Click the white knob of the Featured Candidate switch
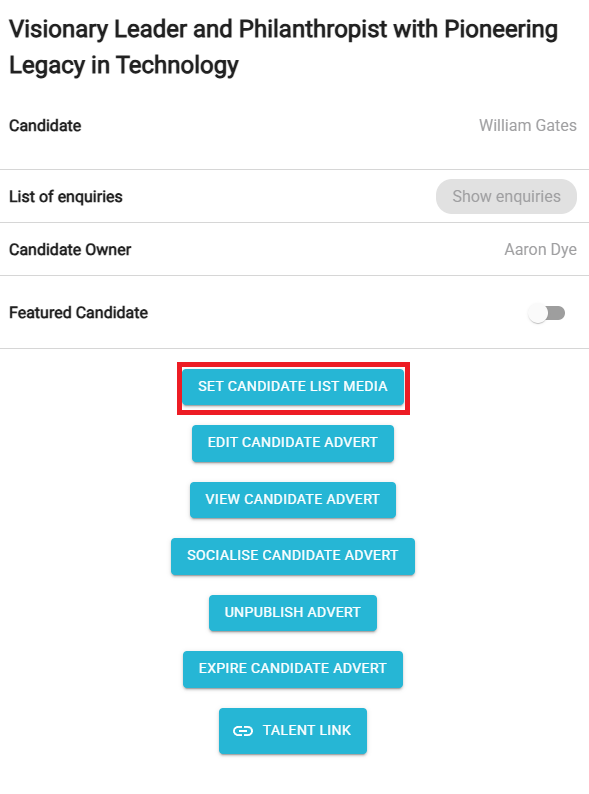This screenshot has height=794, width=589. tap(537, 313)
